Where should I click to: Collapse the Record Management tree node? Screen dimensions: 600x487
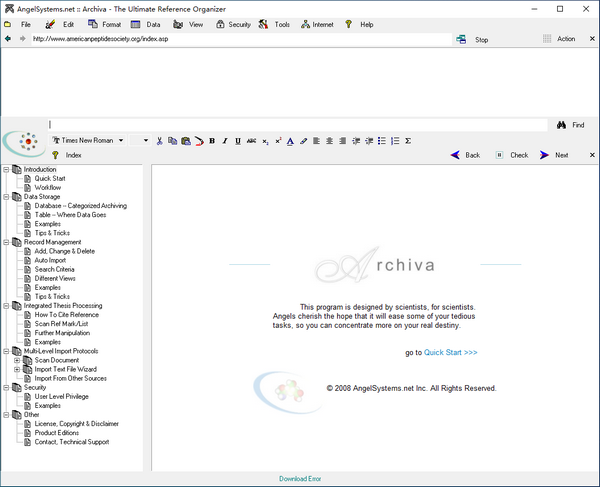coord(6,242)
